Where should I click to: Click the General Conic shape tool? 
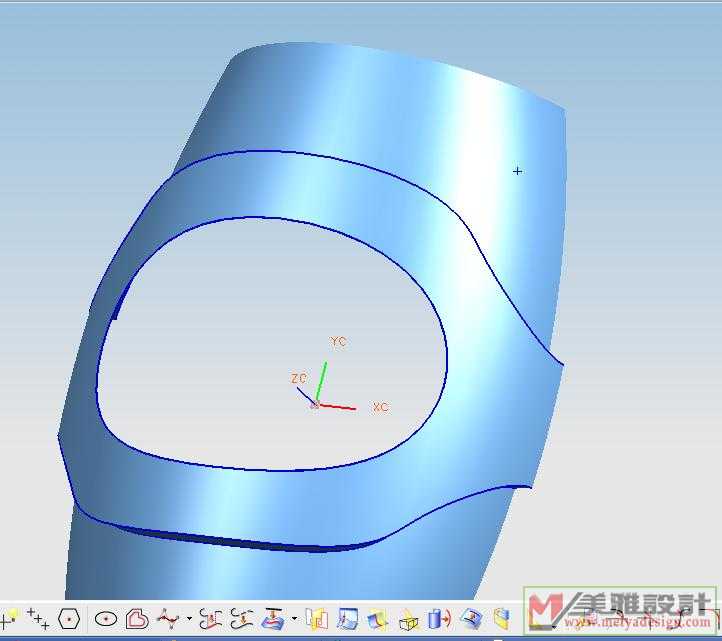(x=137, y=619)
